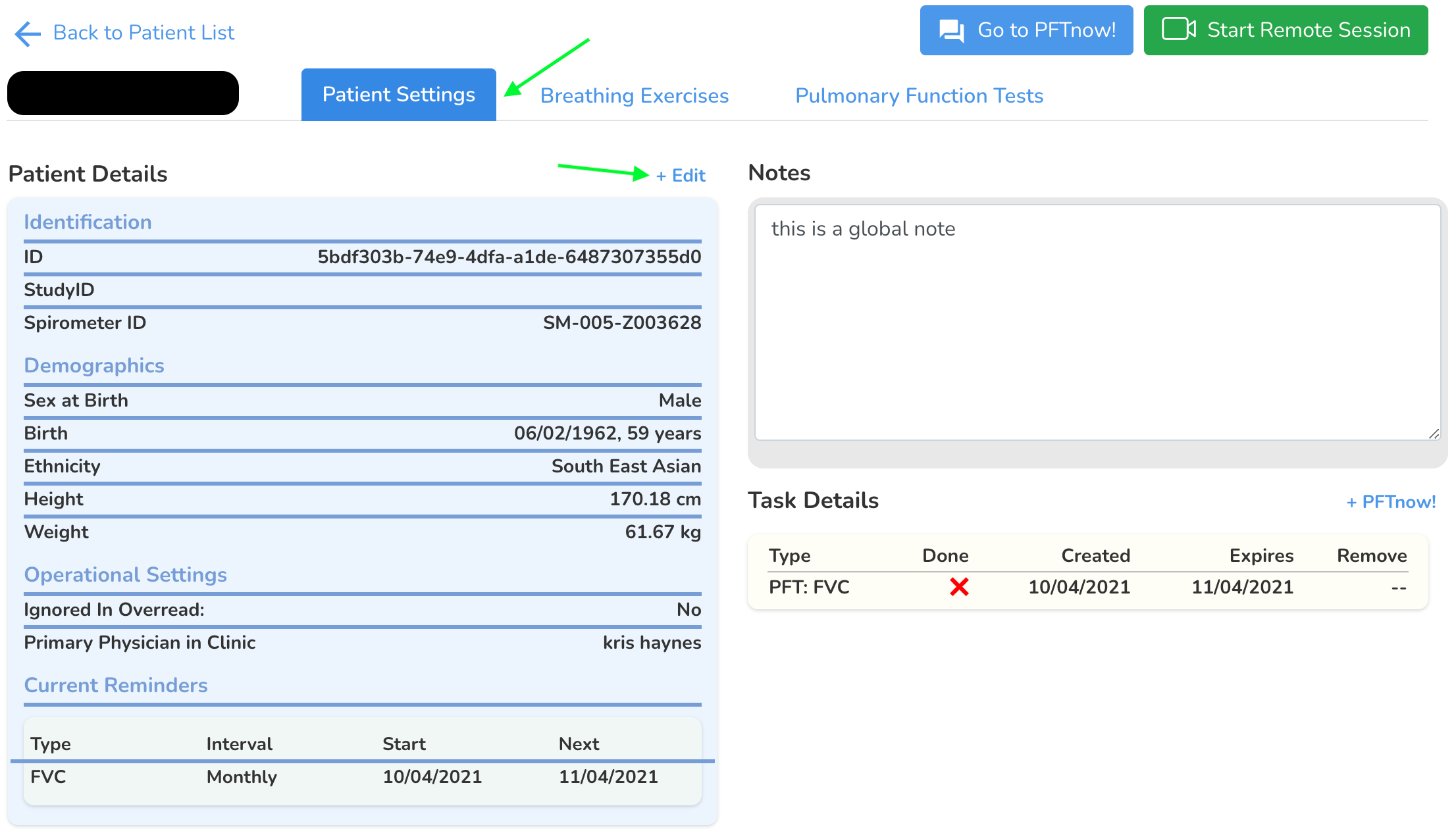
Task: Click the Spirometer ID SM-005-Z003628 value
Action: [621, 323]
